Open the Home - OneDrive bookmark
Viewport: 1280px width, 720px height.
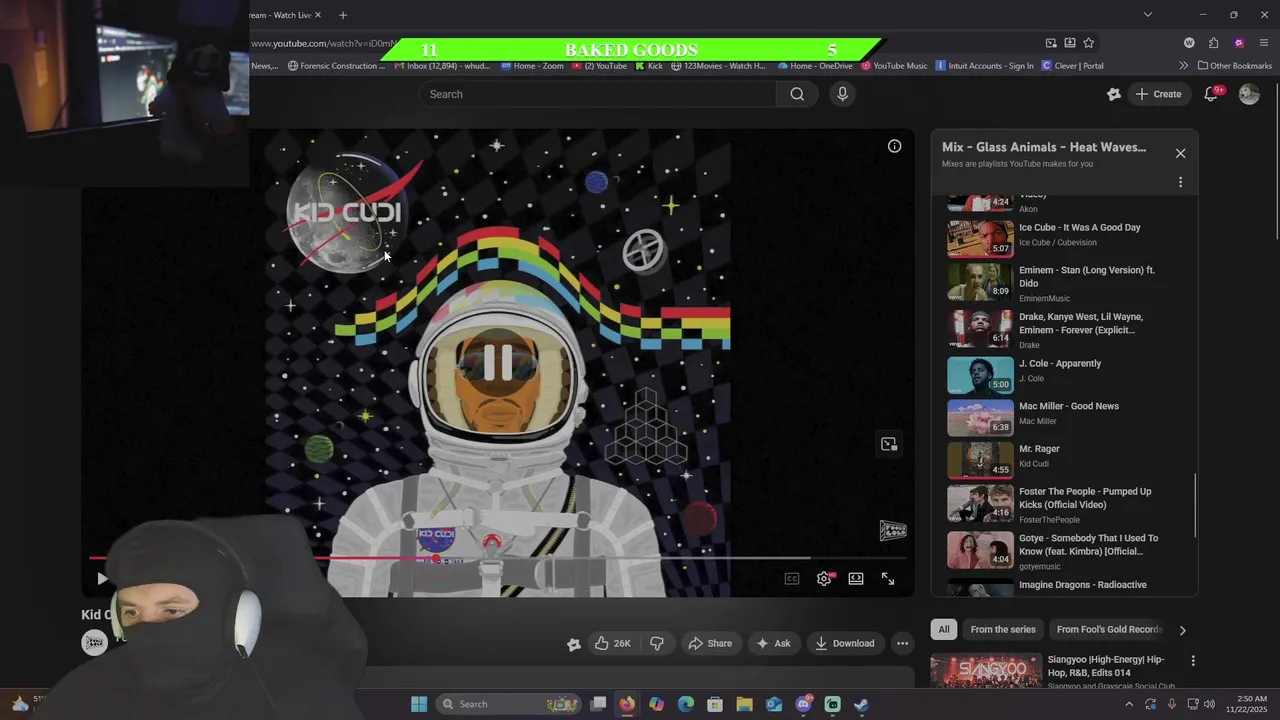point(814,66)
